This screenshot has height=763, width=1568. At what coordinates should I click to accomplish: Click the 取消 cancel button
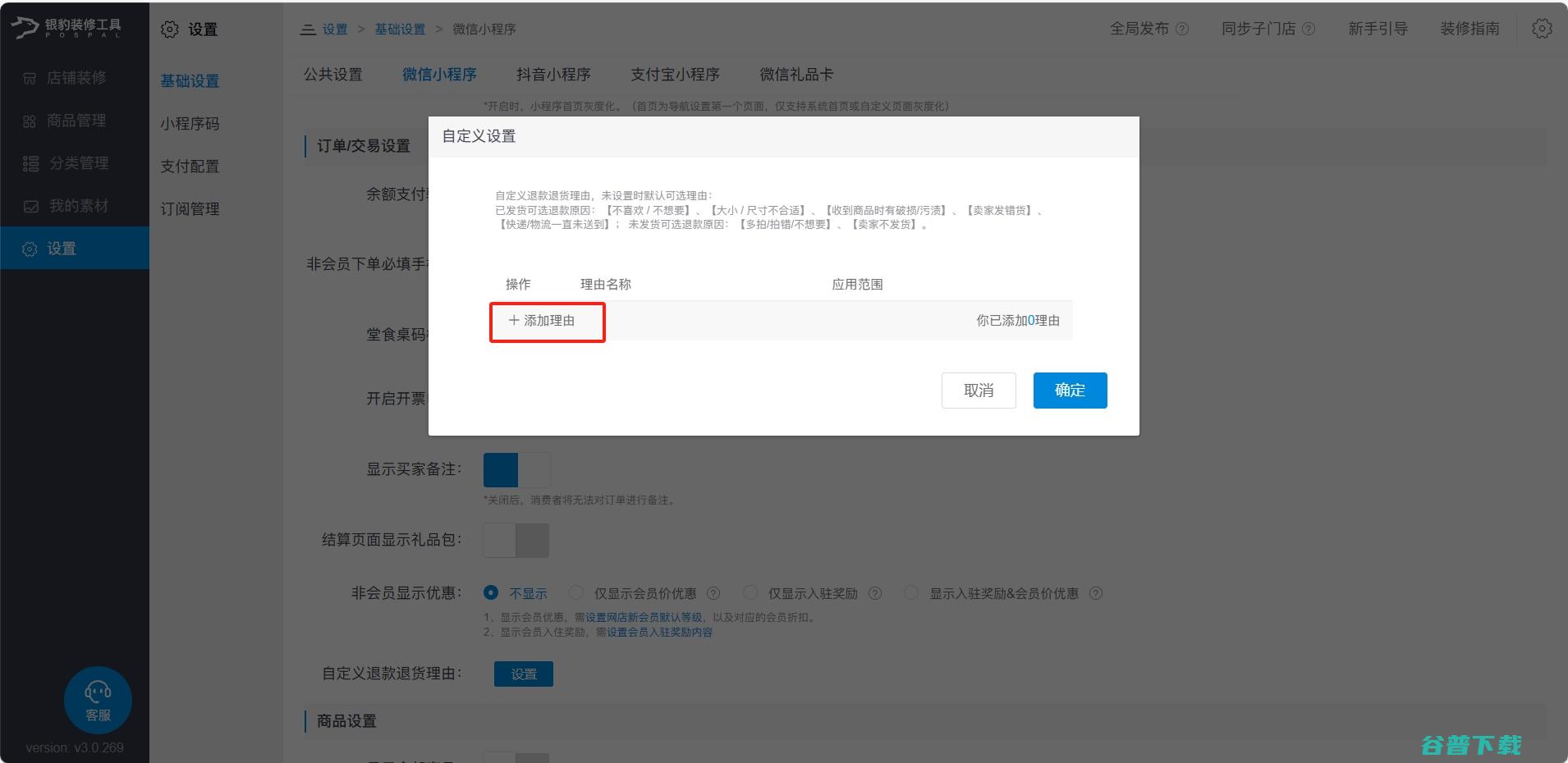pos(979,391)
